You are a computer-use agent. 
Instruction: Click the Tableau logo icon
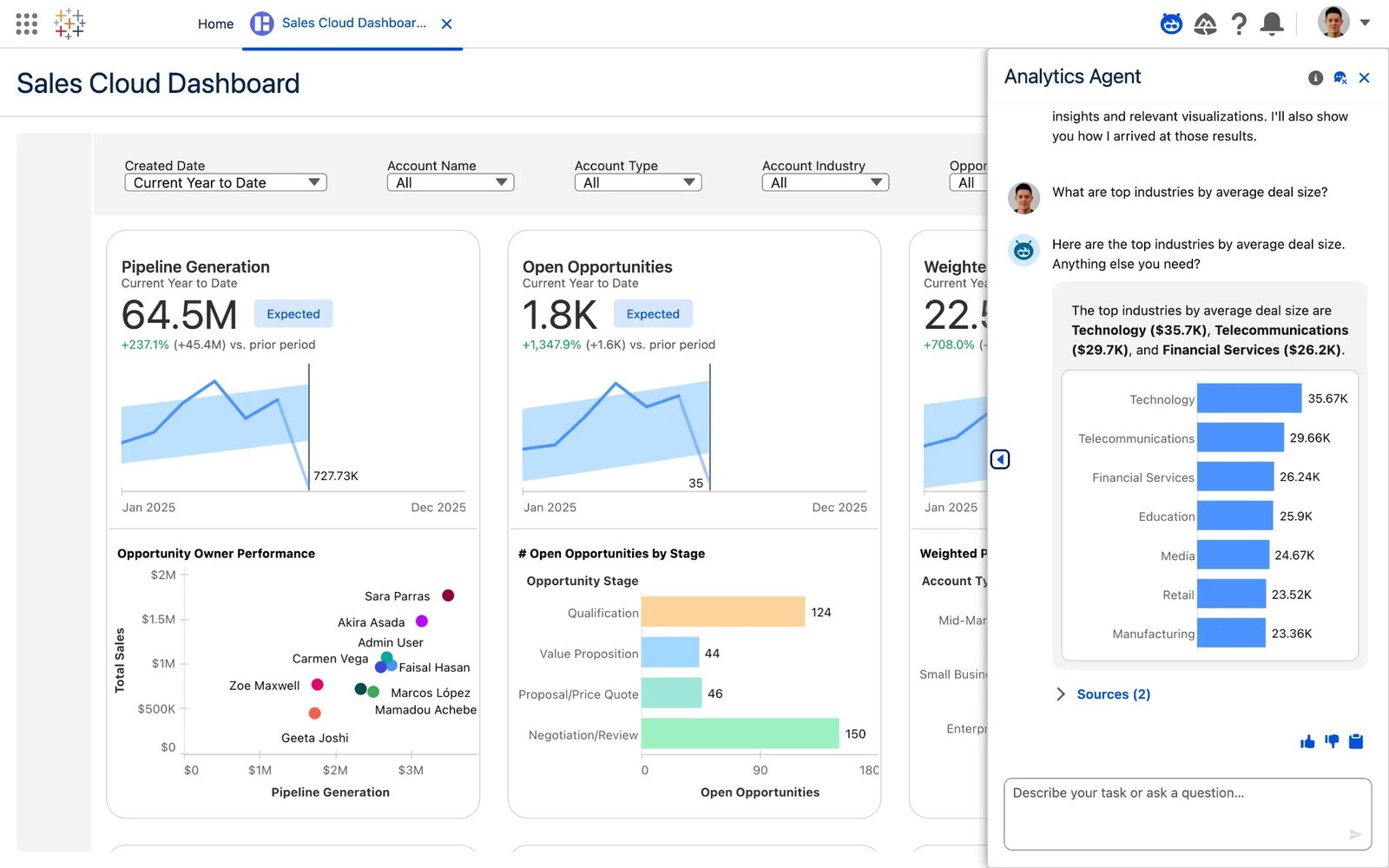[x=69, y=23]
